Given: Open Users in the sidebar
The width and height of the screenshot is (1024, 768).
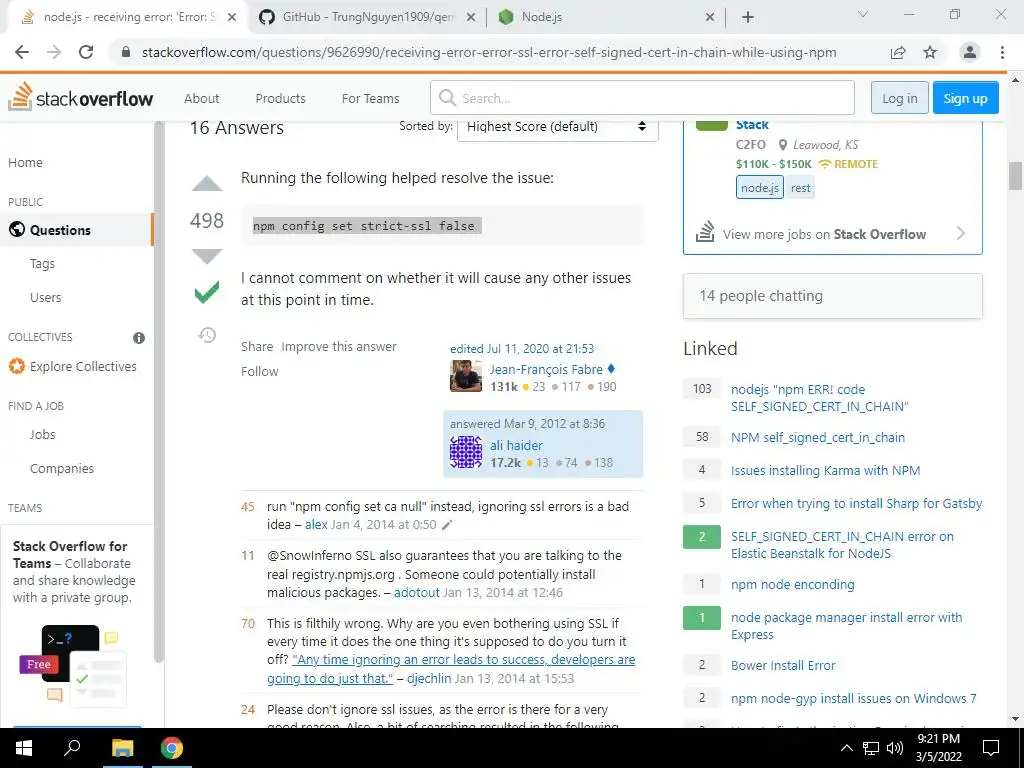Looking at the screenshot, I should click(x=45, y=298).
